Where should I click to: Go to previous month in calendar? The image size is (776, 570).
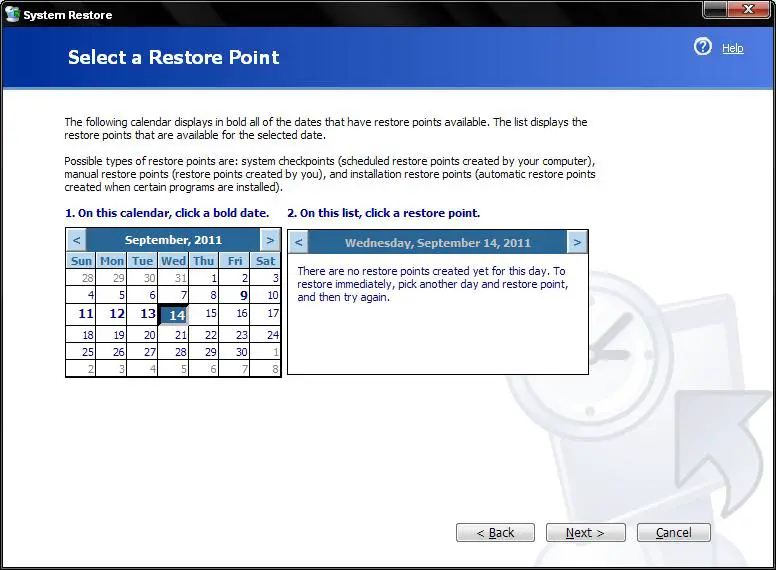point(77,240)
